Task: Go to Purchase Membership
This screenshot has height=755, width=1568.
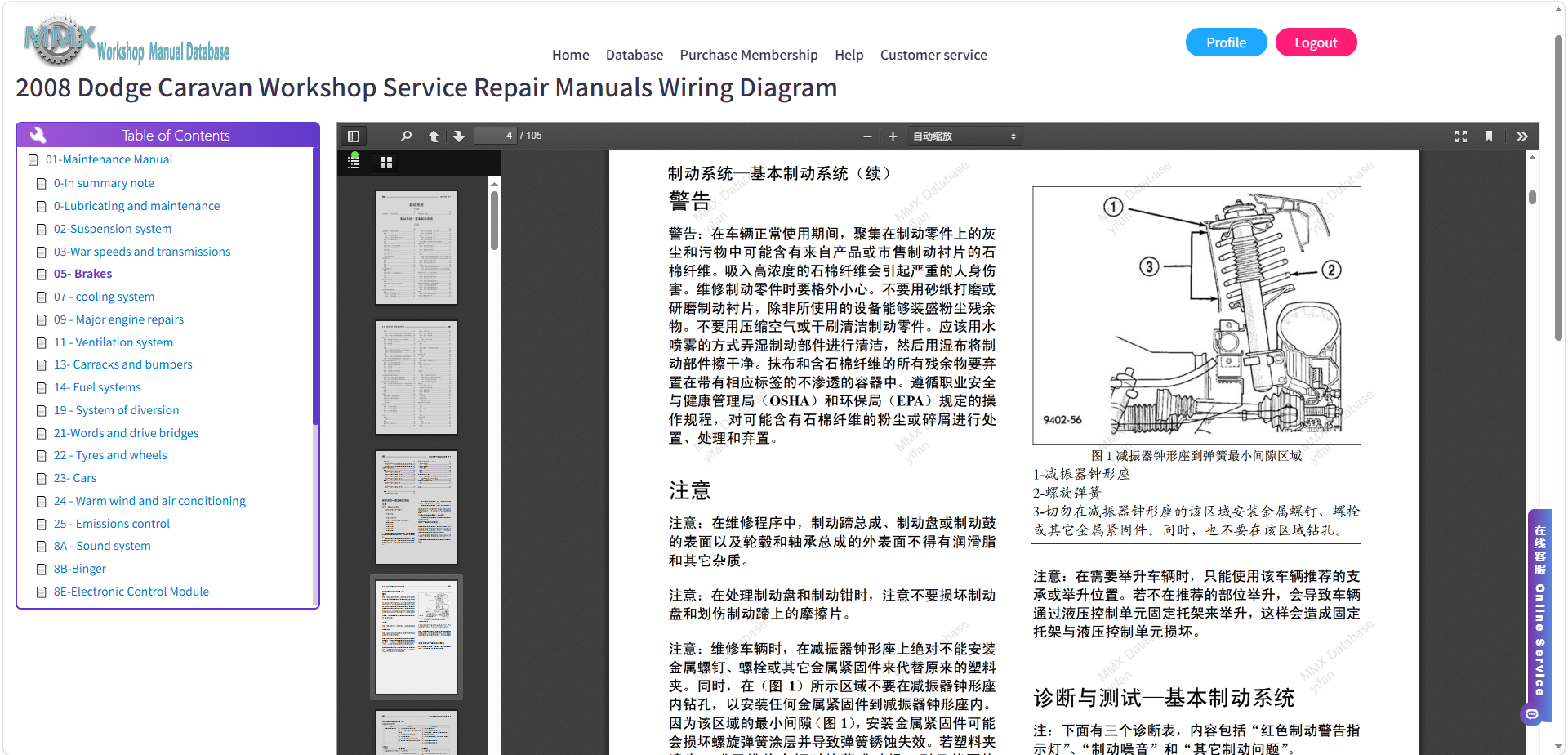Action: [x=749, y=55]
